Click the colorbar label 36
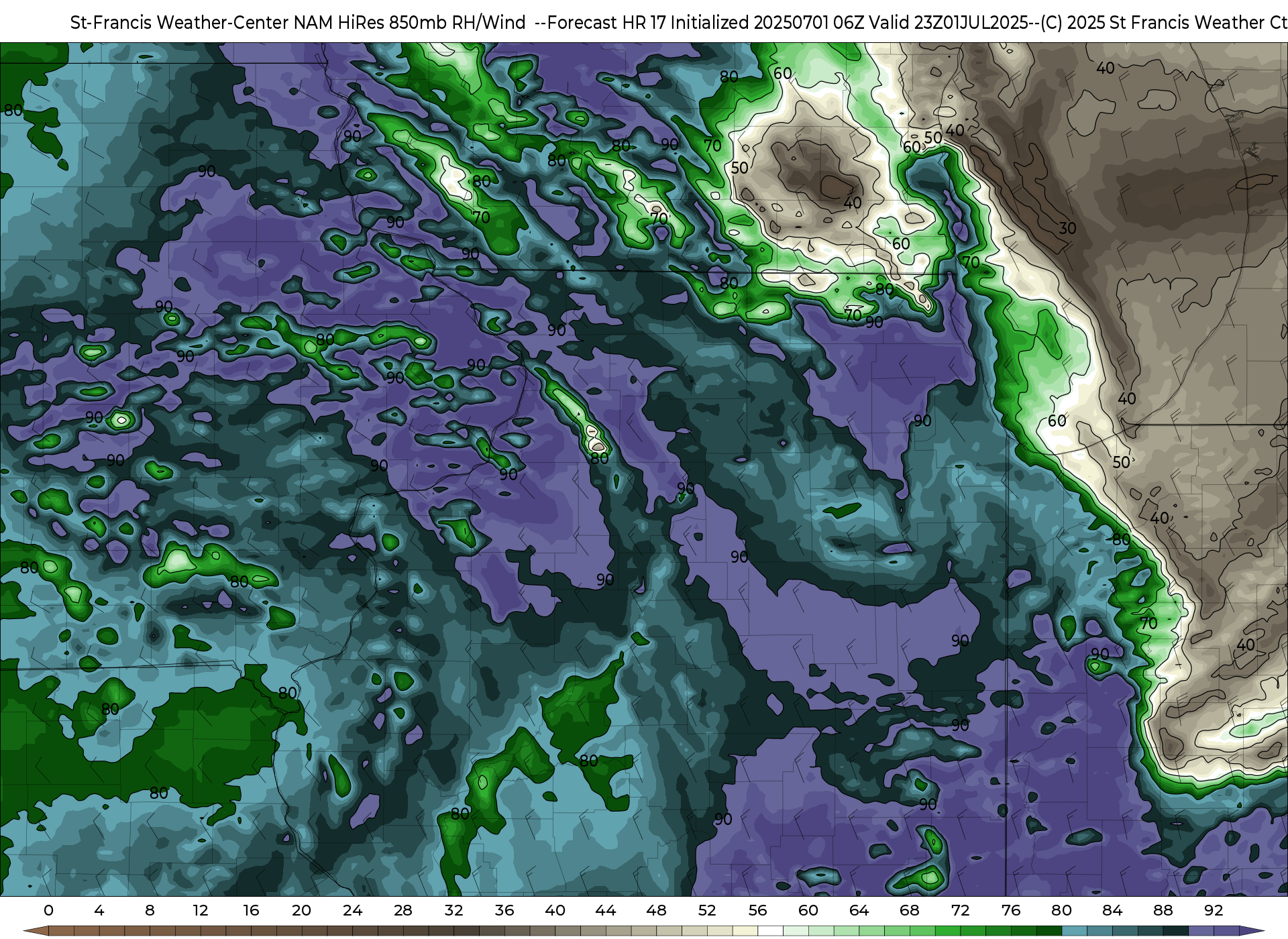This screenshot has height=939, width=1288. click(x=504, y=910)
